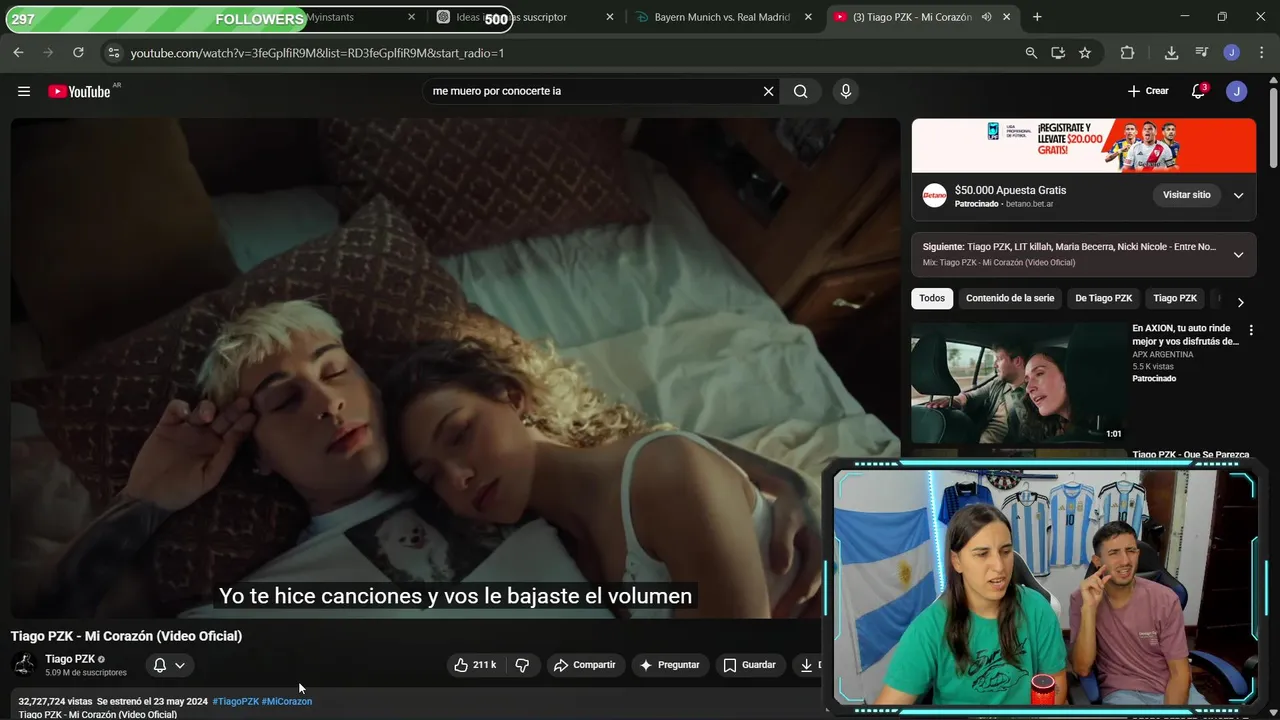Start voice search with the microphone
The height and width of the screenshot is (720, 1280).
coord(846,91)
